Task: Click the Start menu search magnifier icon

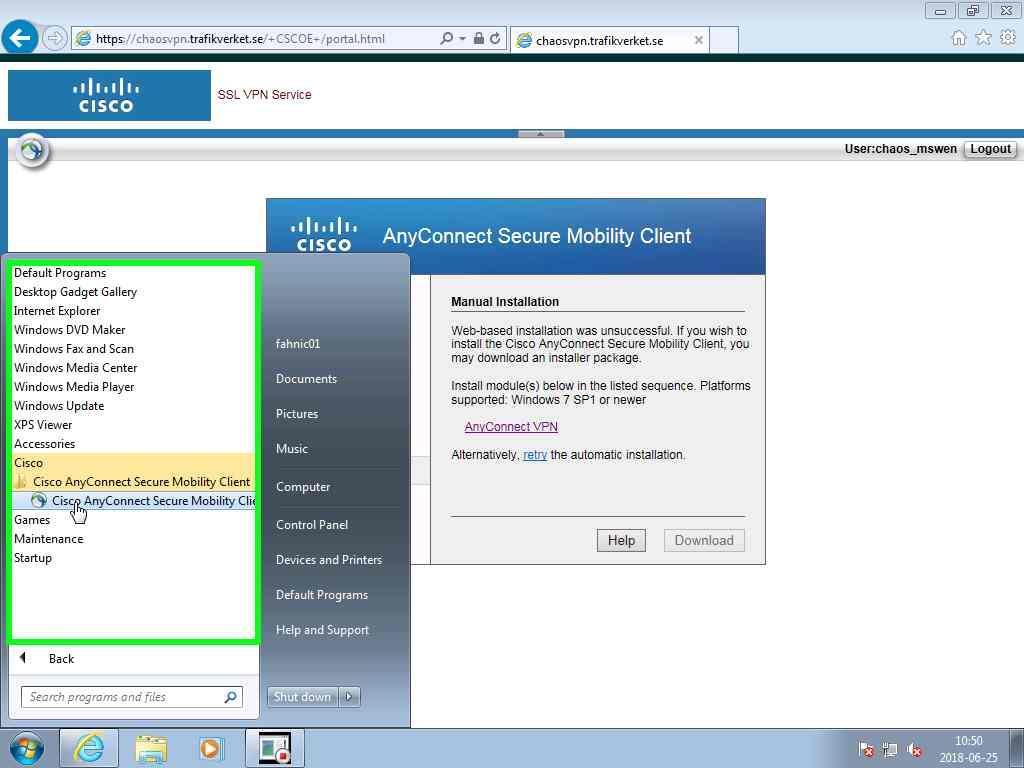Action: 231,697
